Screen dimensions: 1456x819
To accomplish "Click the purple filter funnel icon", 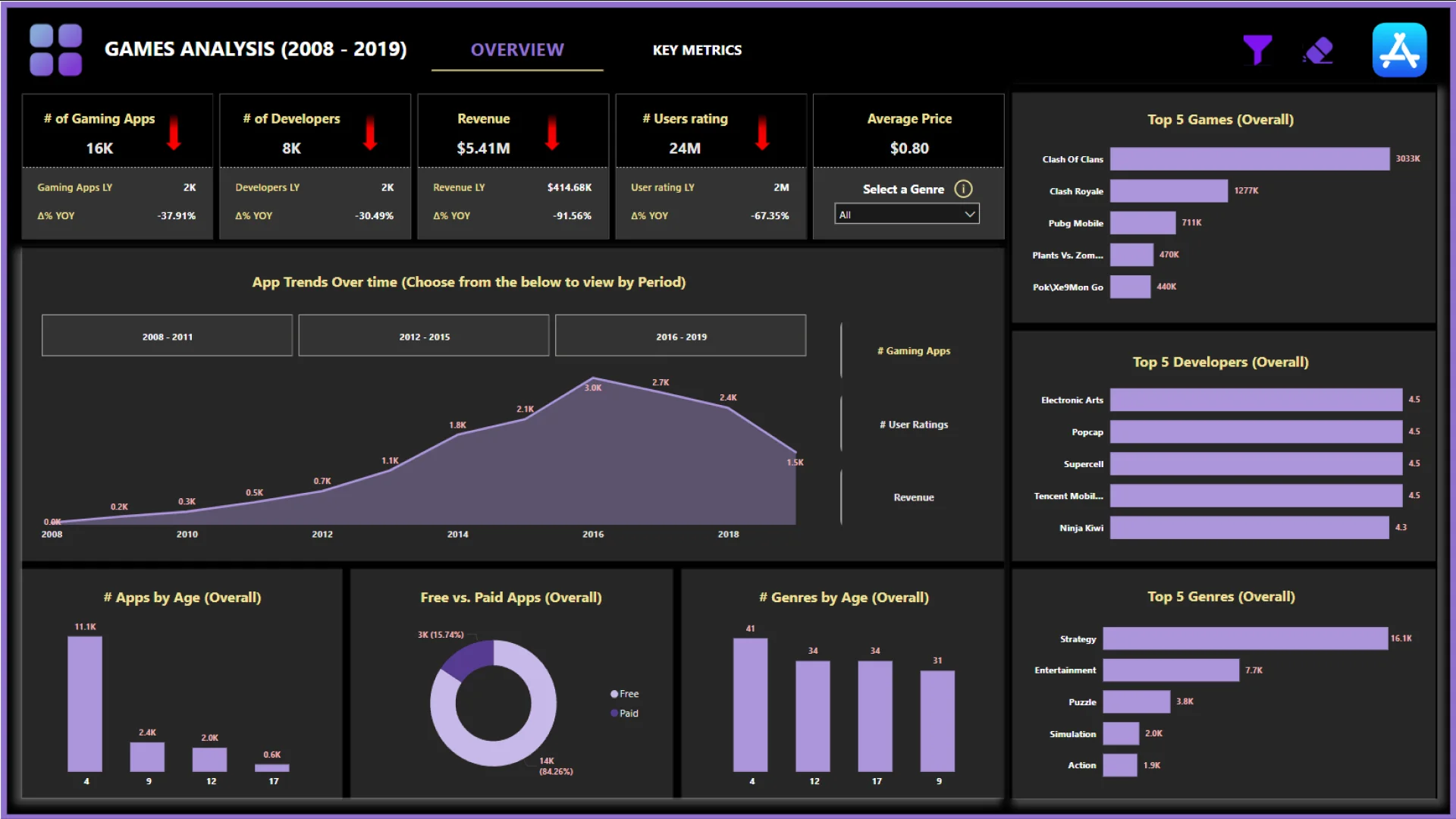I will tap(1257, 50).
